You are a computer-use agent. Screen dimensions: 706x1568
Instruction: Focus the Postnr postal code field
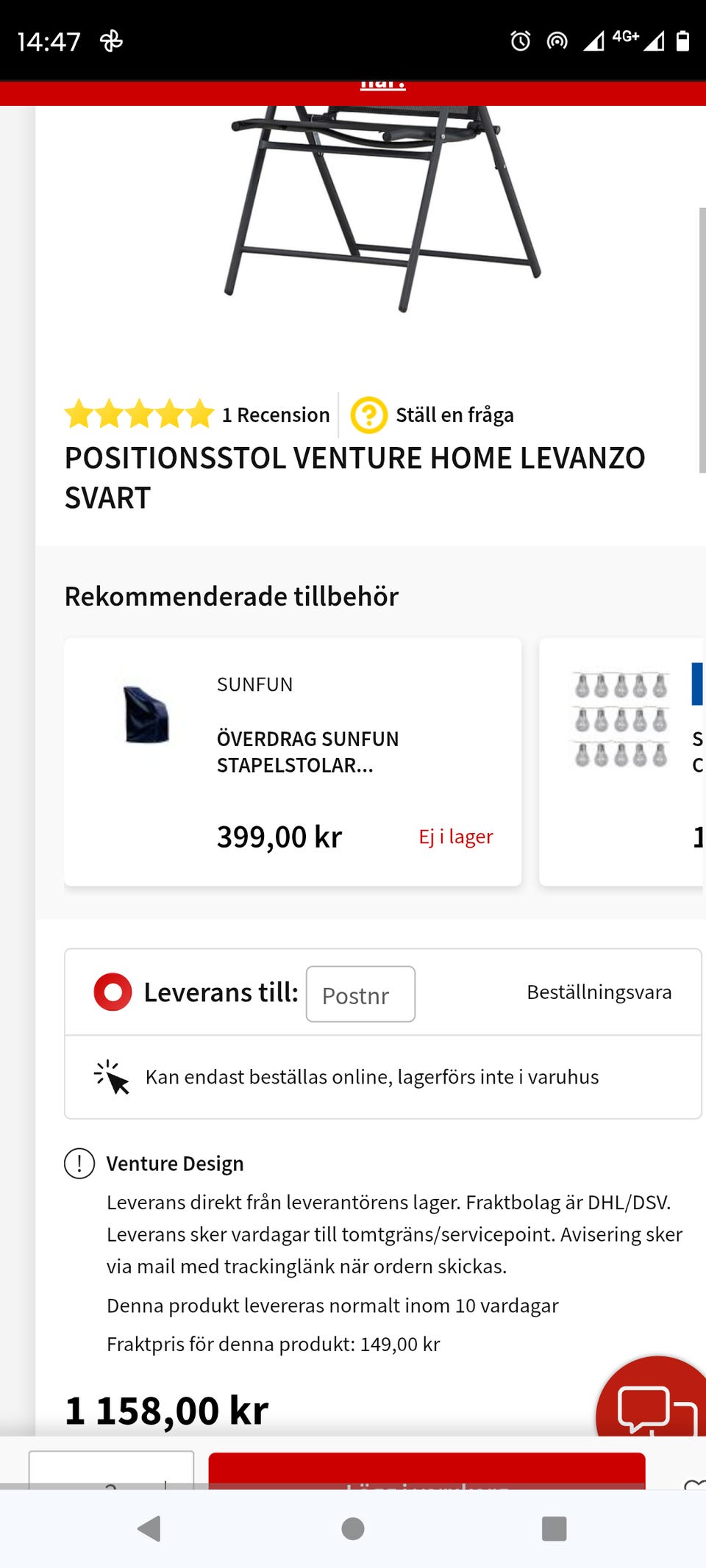click(360, 994)
